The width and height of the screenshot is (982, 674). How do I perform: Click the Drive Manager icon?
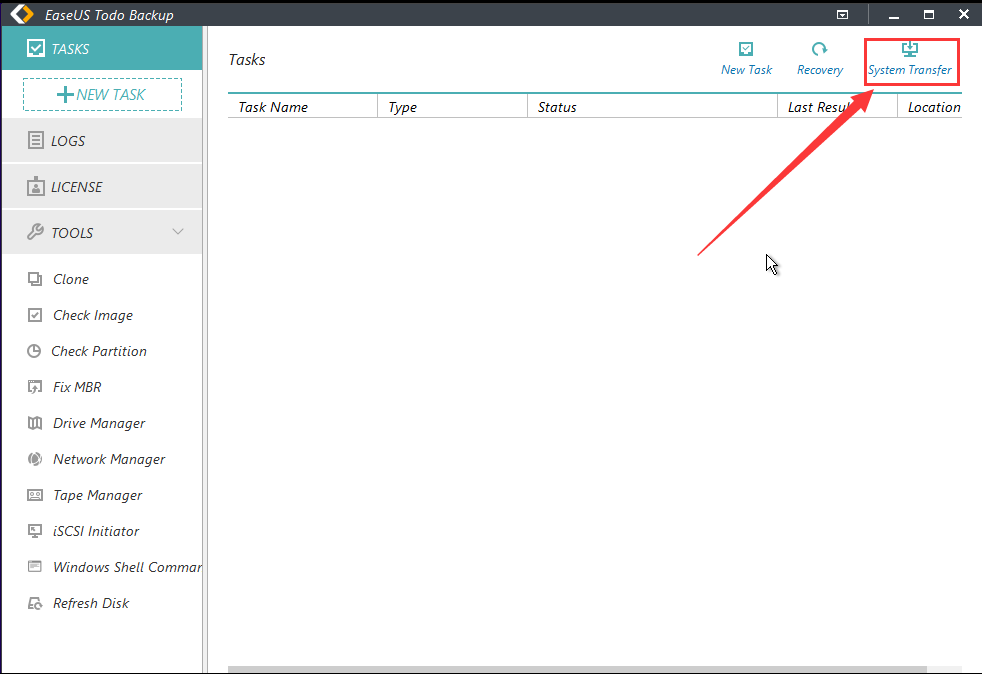tap(35, 423)
